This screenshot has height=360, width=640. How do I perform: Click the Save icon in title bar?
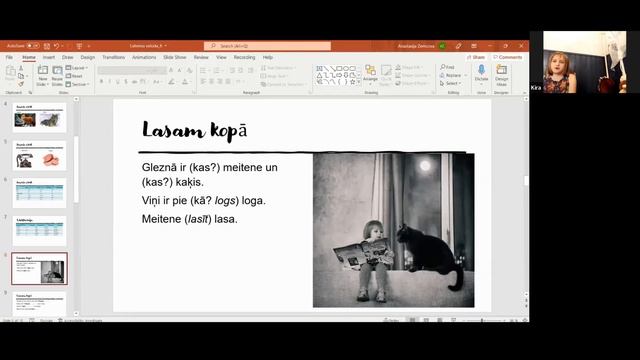47,46
